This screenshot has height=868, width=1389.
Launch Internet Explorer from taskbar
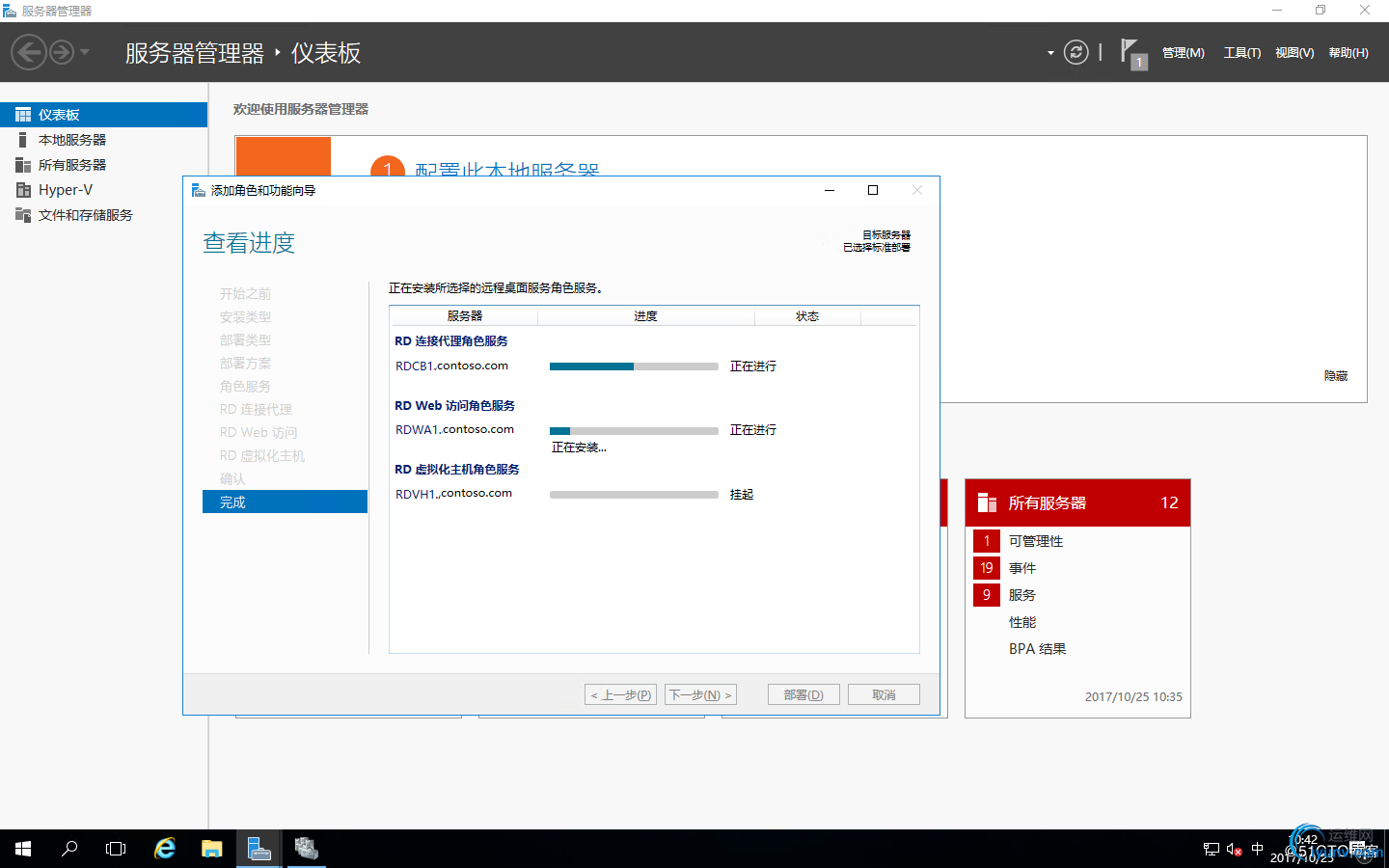tap(165, 849)
